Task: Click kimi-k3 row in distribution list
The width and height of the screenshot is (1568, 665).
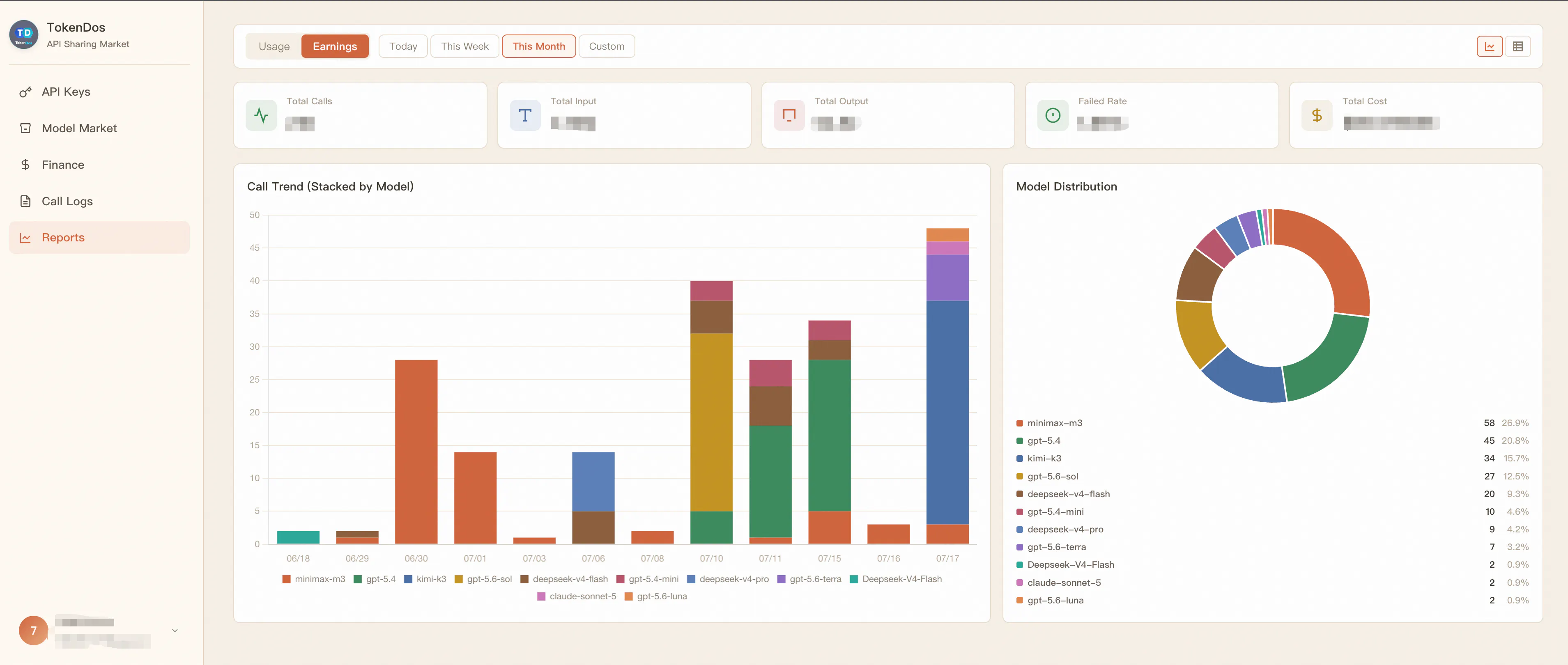Action: pos(1272,458)
